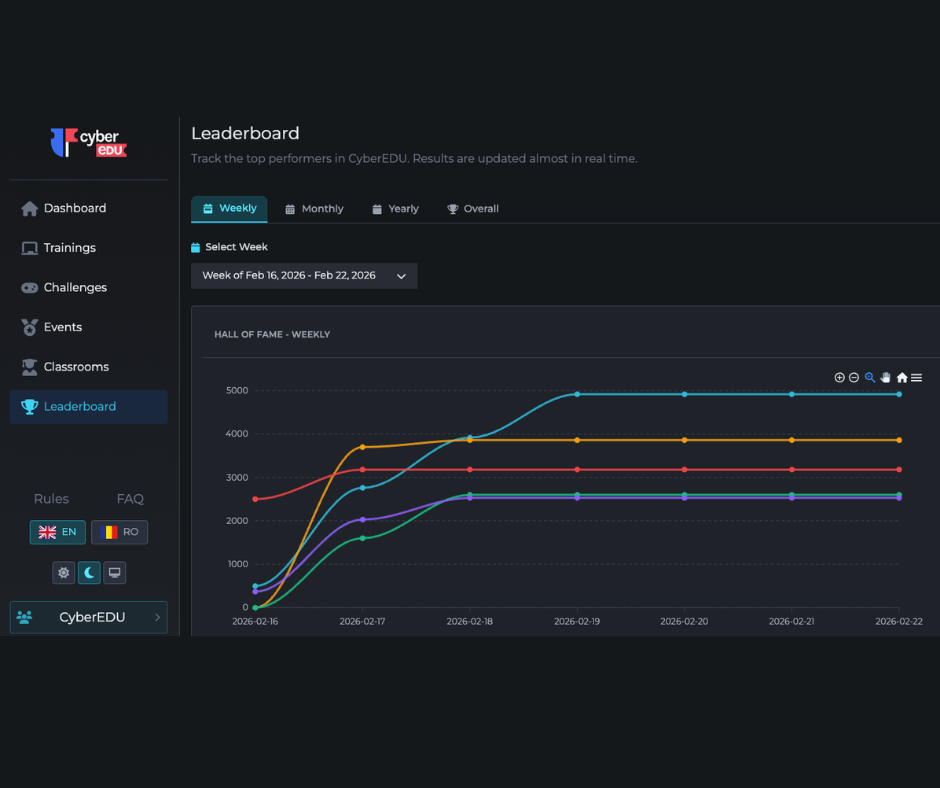
Task: Click the week dropdown chevron
Action: coord(401,276)
